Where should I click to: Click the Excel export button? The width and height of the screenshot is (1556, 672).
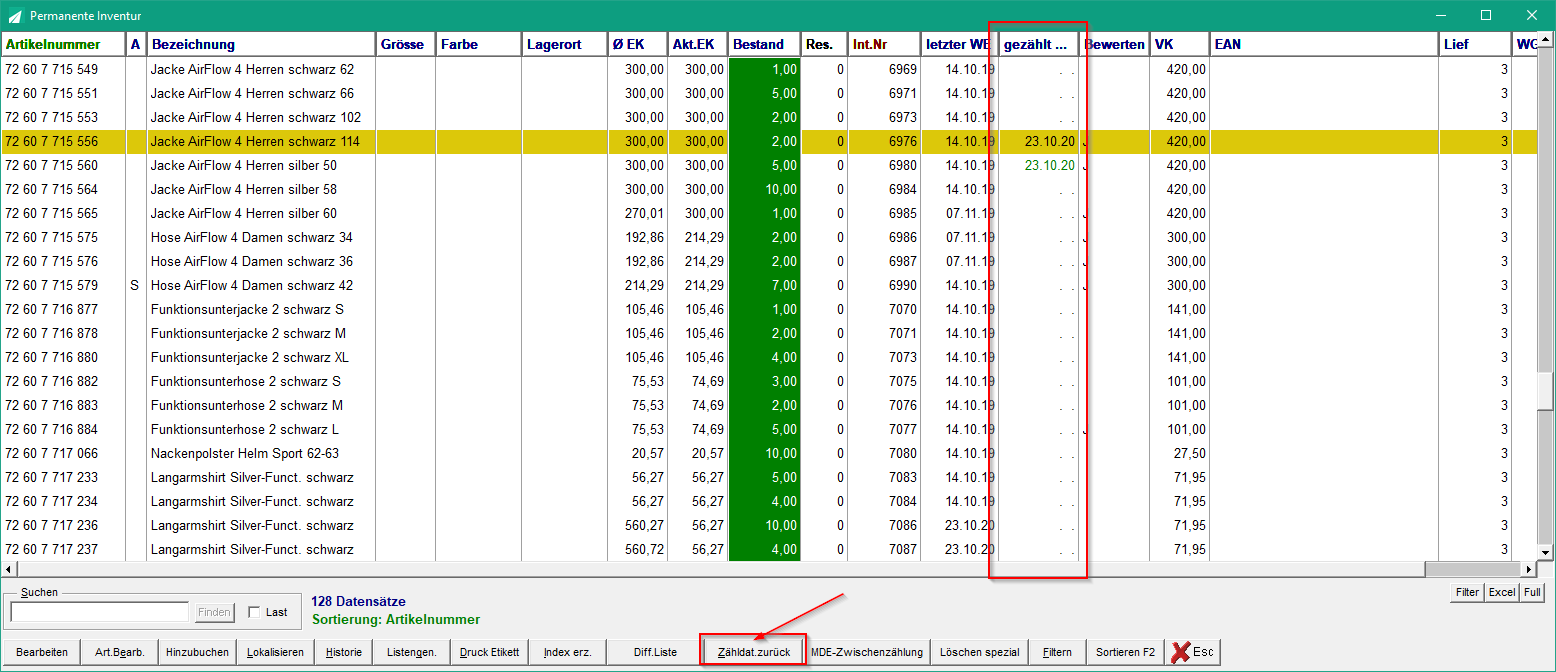[x=1502, y=592]
